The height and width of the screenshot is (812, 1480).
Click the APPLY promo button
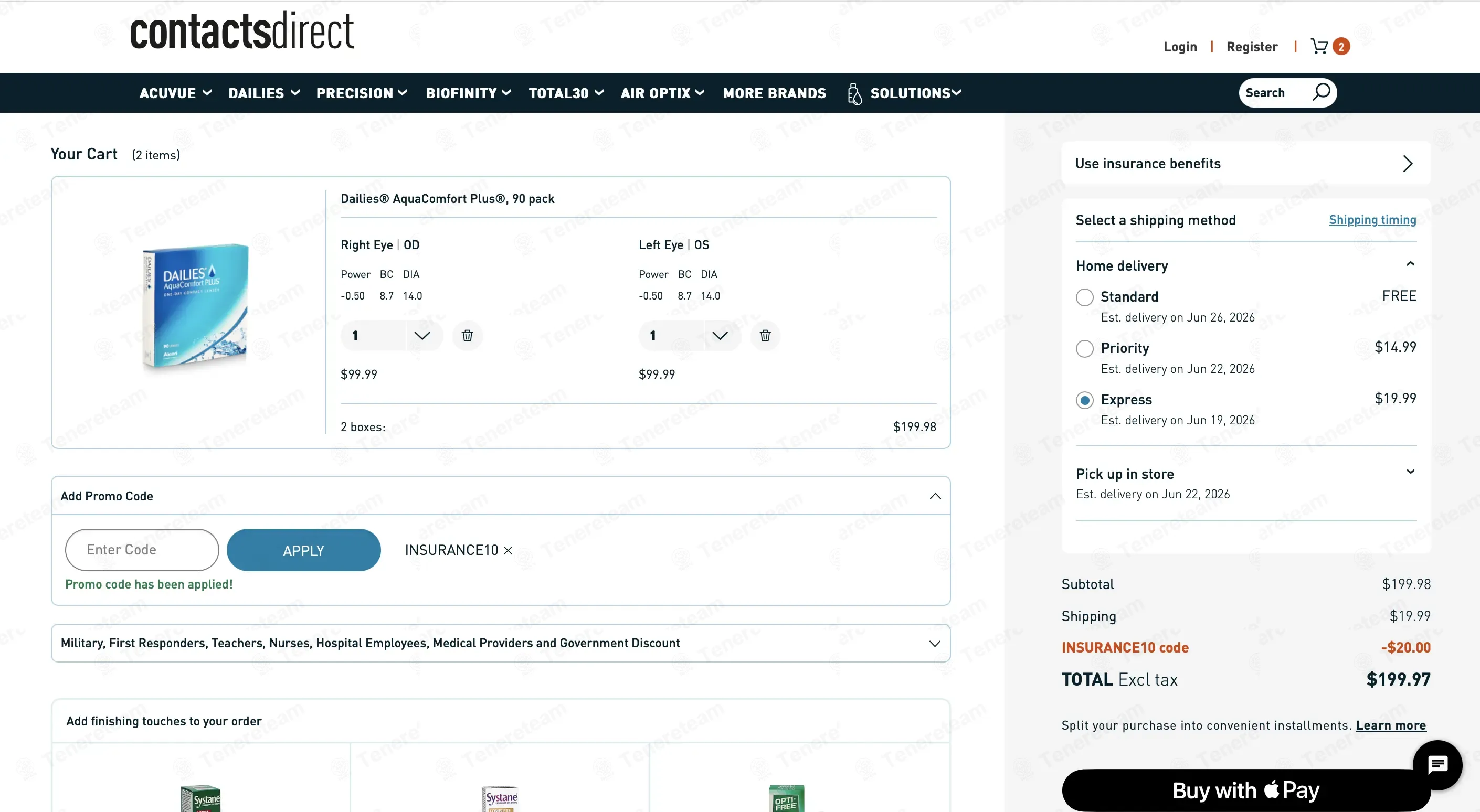click(303, 550)
